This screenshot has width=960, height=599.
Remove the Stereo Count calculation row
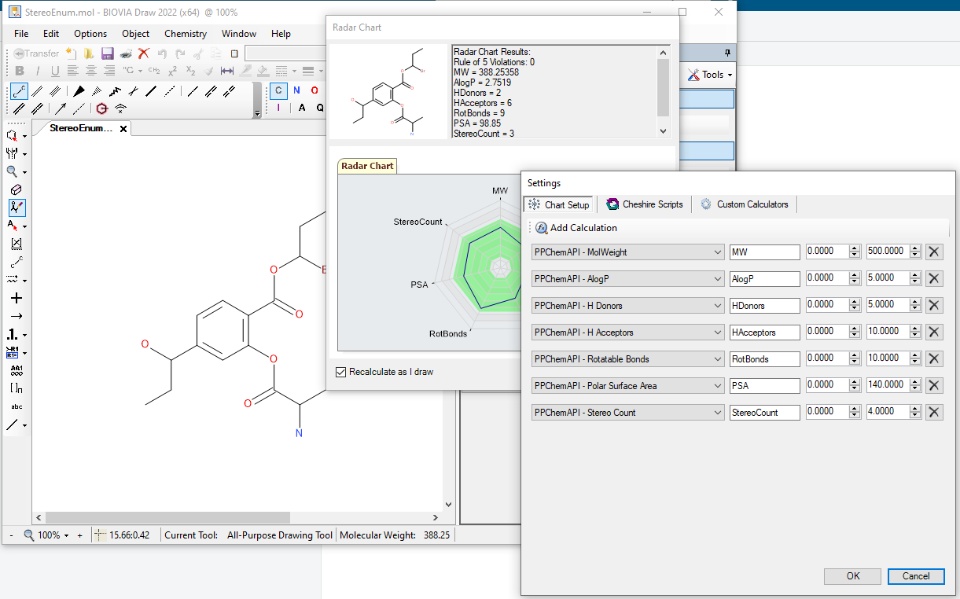coord(934,413)
